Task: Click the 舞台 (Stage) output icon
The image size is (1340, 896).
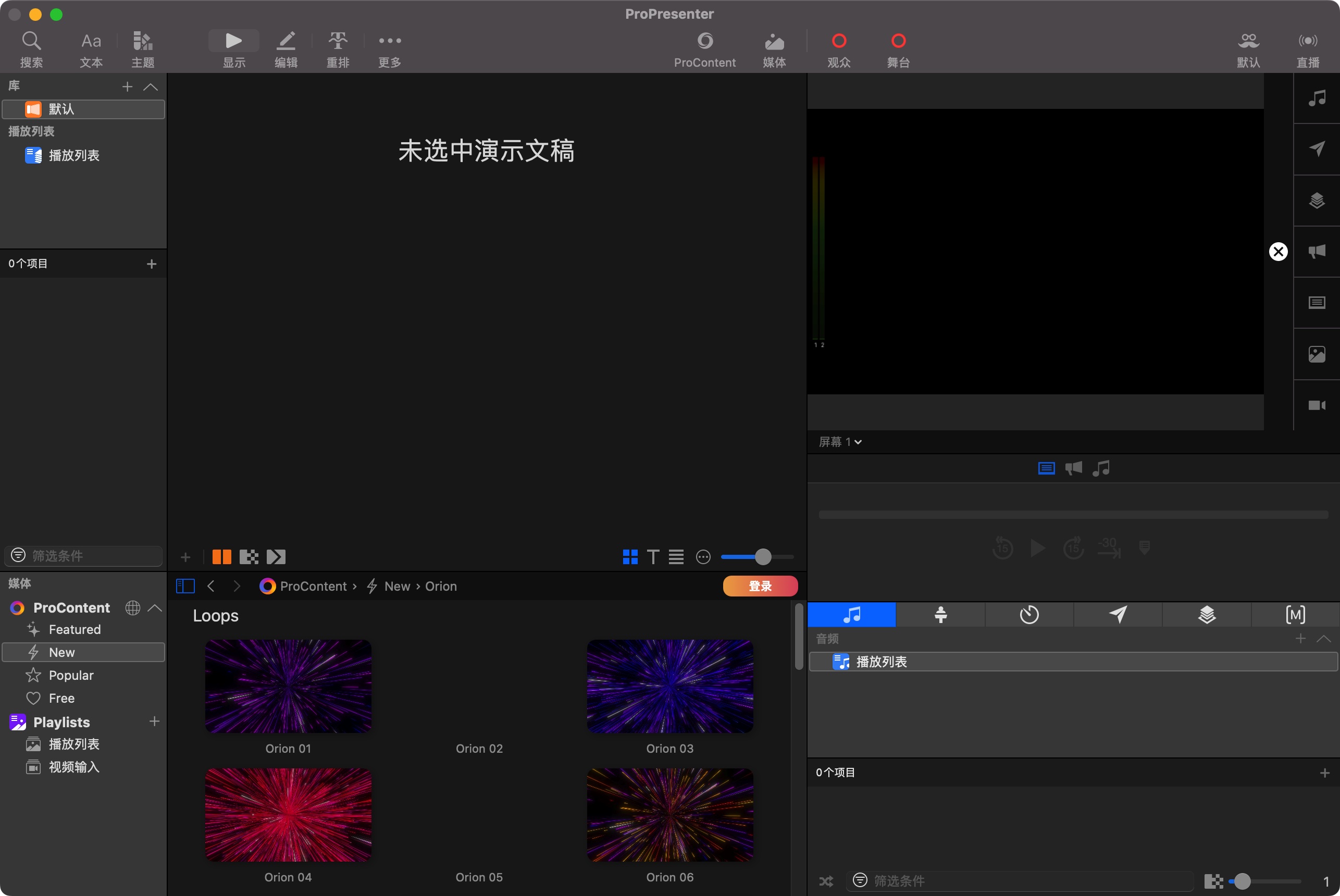Action: (896, 39)
